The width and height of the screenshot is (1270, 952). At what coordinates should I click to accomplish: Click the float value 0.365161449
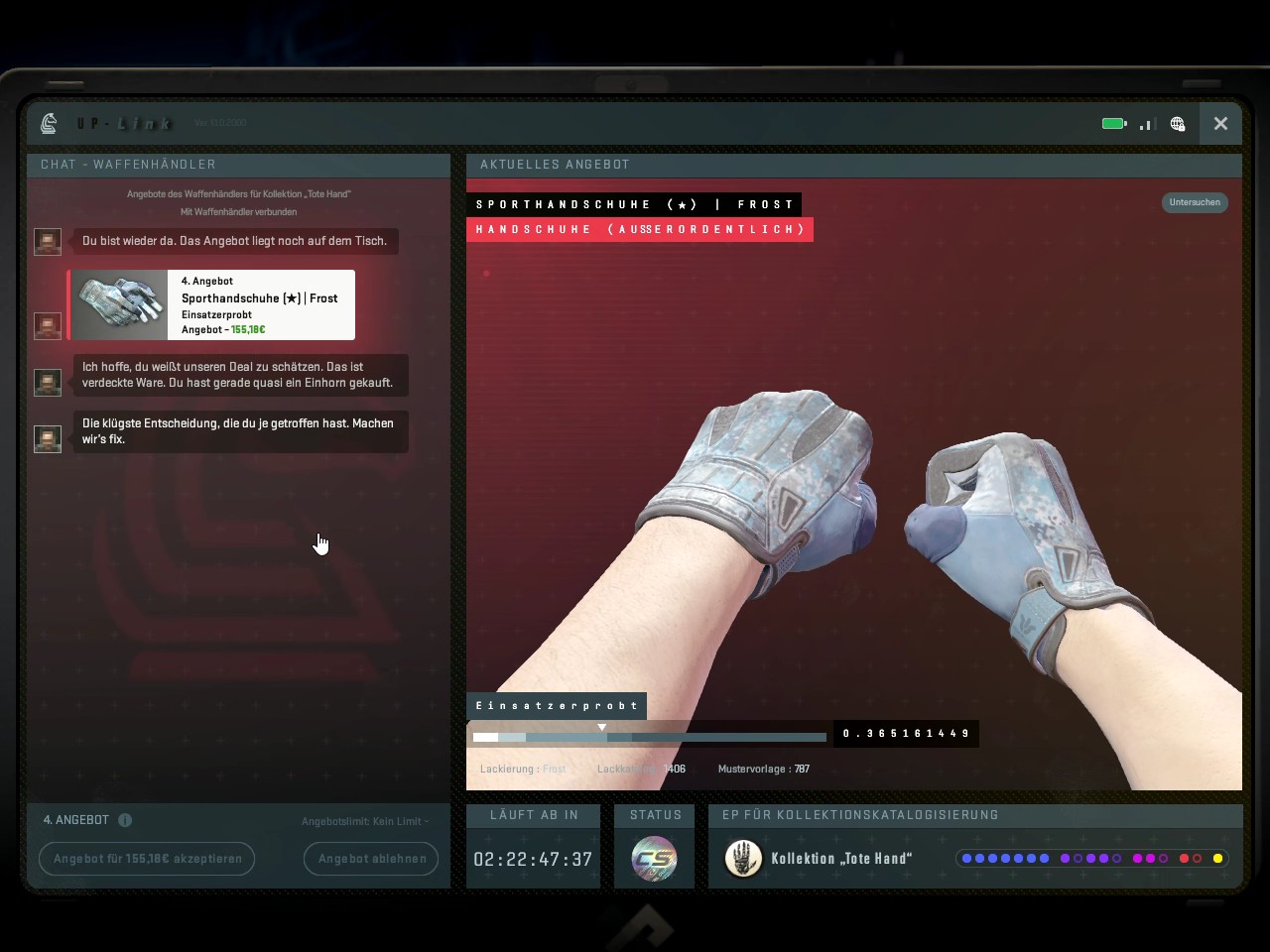[906, 734]
